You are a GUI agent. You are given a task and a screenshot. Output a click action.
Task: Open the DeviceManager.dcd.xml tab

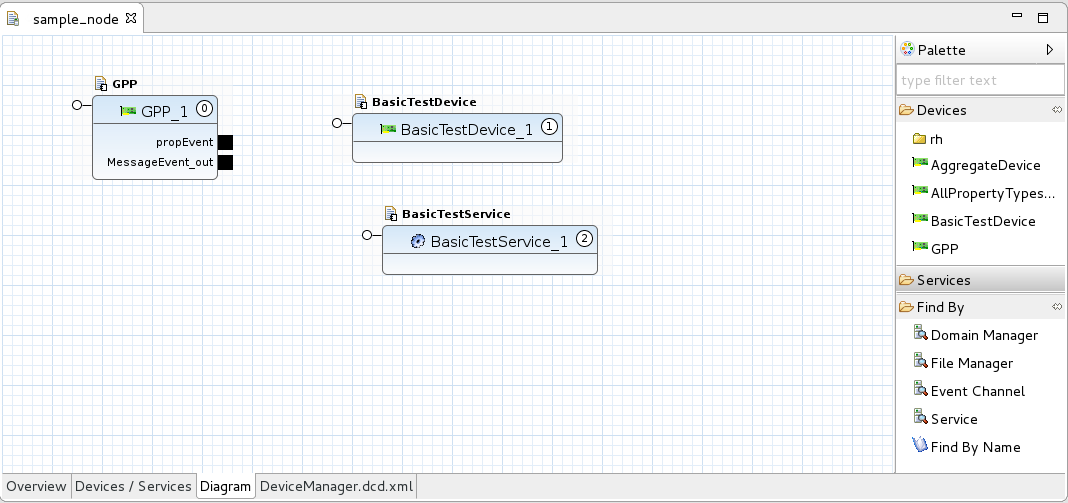tap(336, 487)
